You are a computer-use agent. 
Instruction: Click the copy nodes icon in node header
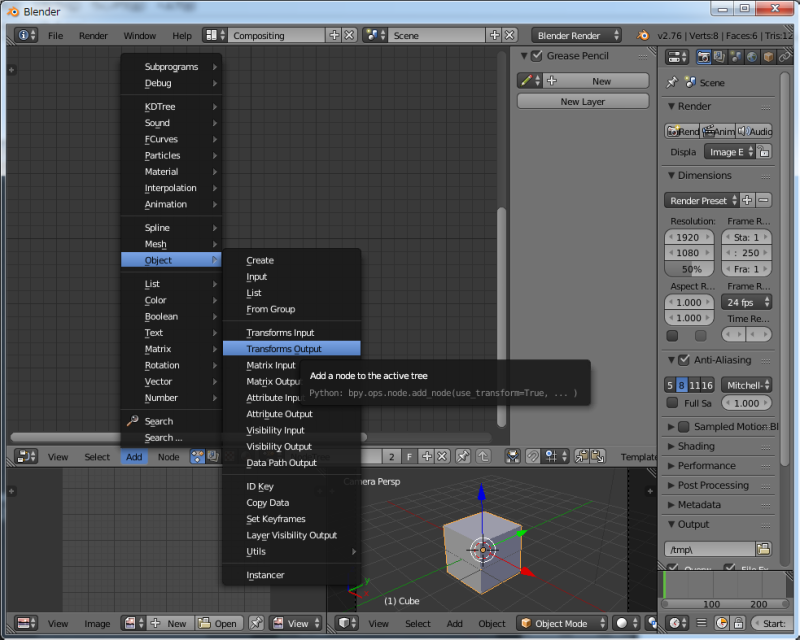pyautogui.click(x=582, y=456)
